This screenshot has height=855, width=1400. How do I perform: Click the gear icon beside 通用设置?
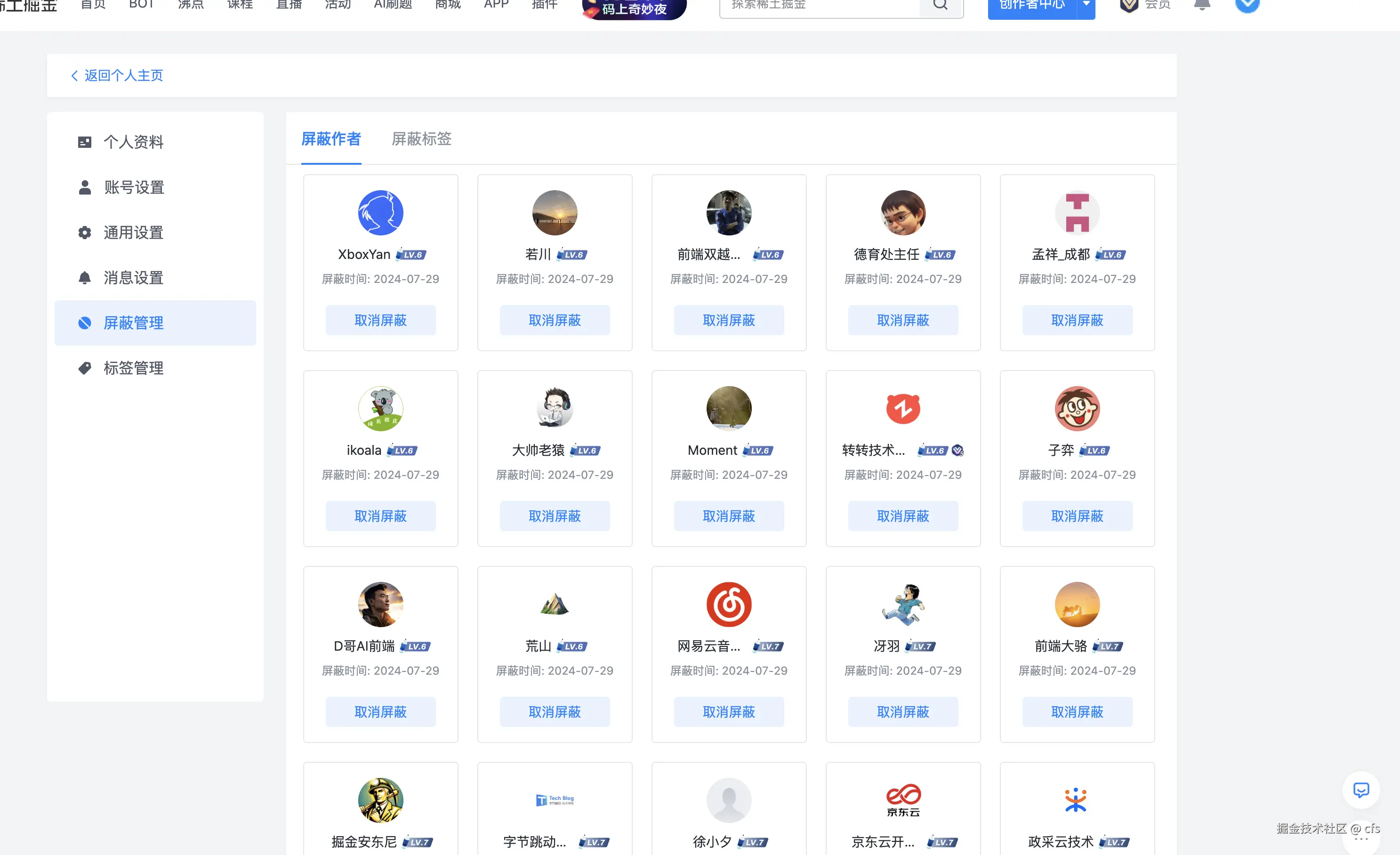(85, 233)
